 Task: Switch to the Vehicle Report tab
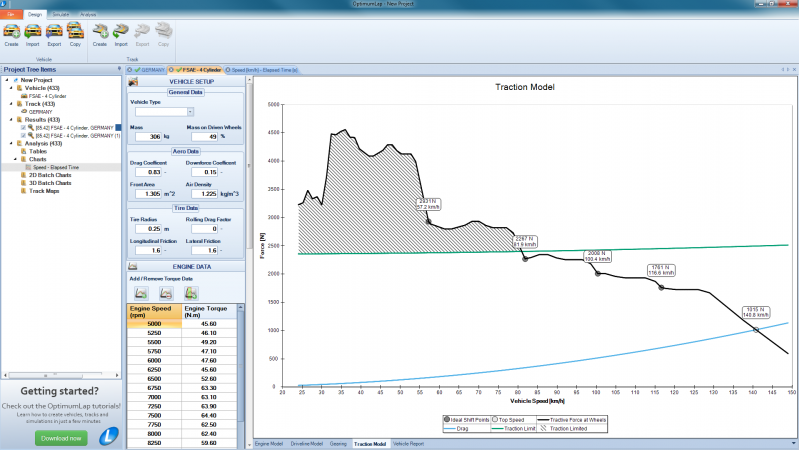pyautogui.click(x=408, y=444)
